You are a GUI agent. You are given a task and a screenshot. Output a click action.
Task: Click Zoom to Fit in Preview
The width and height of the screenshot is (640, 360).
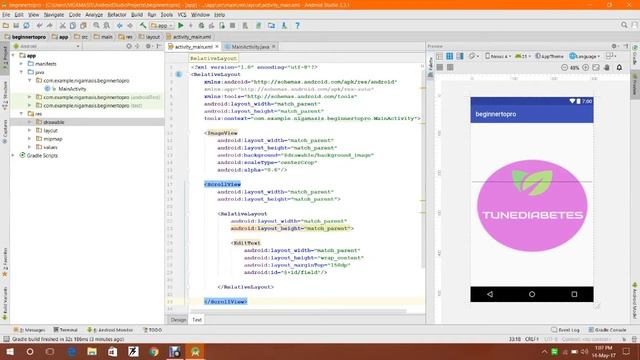(x=596, y=67)
